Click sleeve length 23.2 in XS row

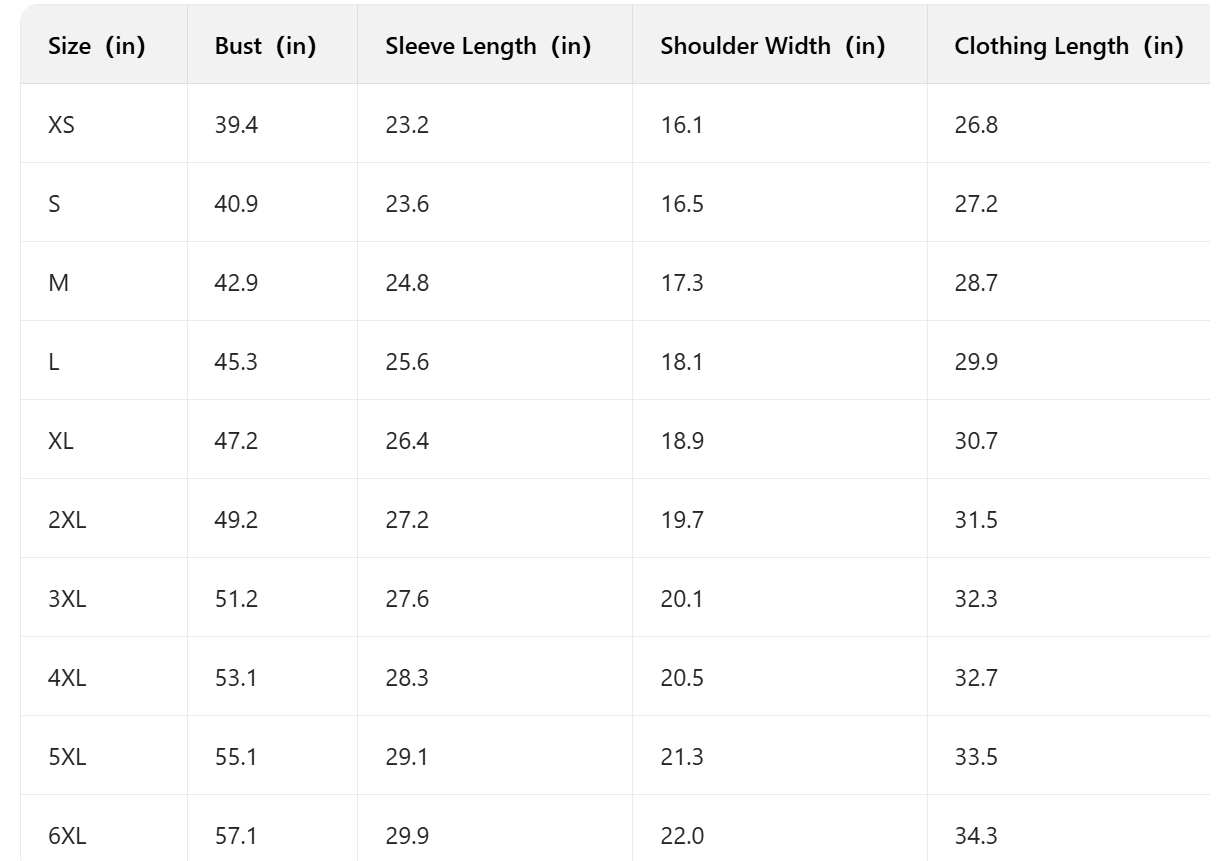tap(407, 125)
